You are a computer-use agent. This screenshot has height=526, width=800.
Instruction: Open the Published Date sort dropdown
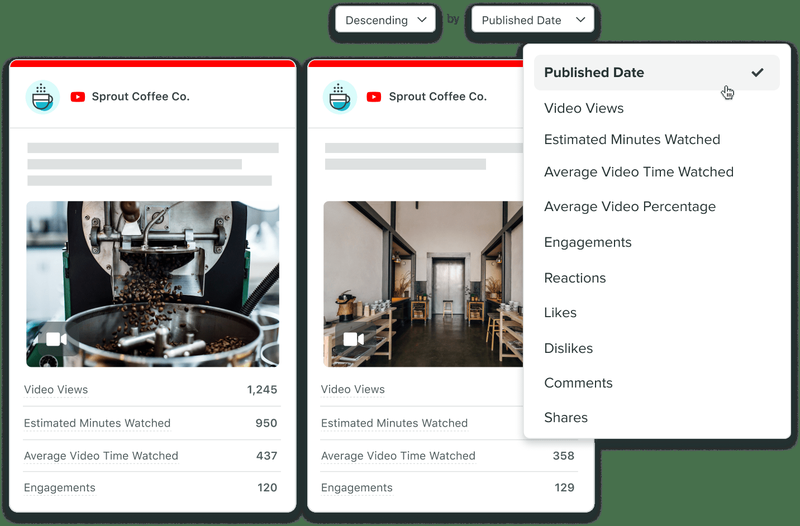point(533,20)
